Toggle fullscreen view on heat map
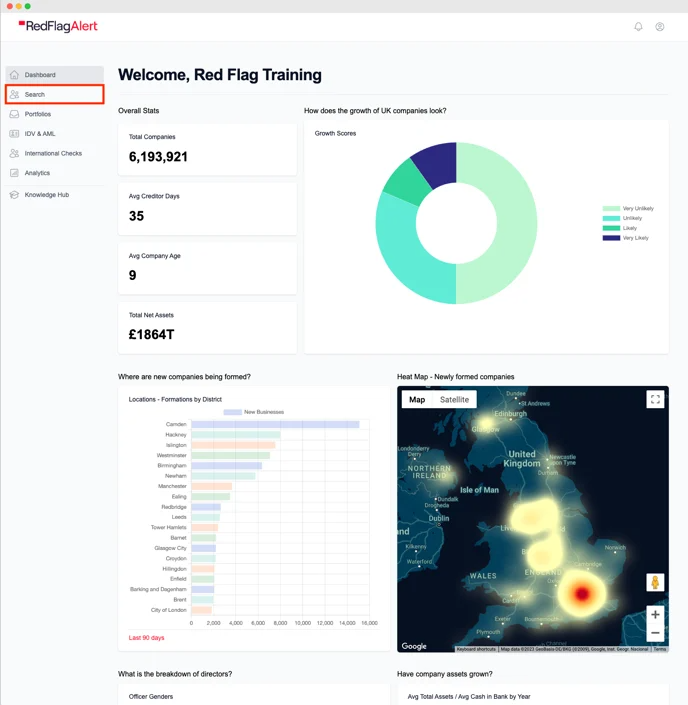 [655, 399]
